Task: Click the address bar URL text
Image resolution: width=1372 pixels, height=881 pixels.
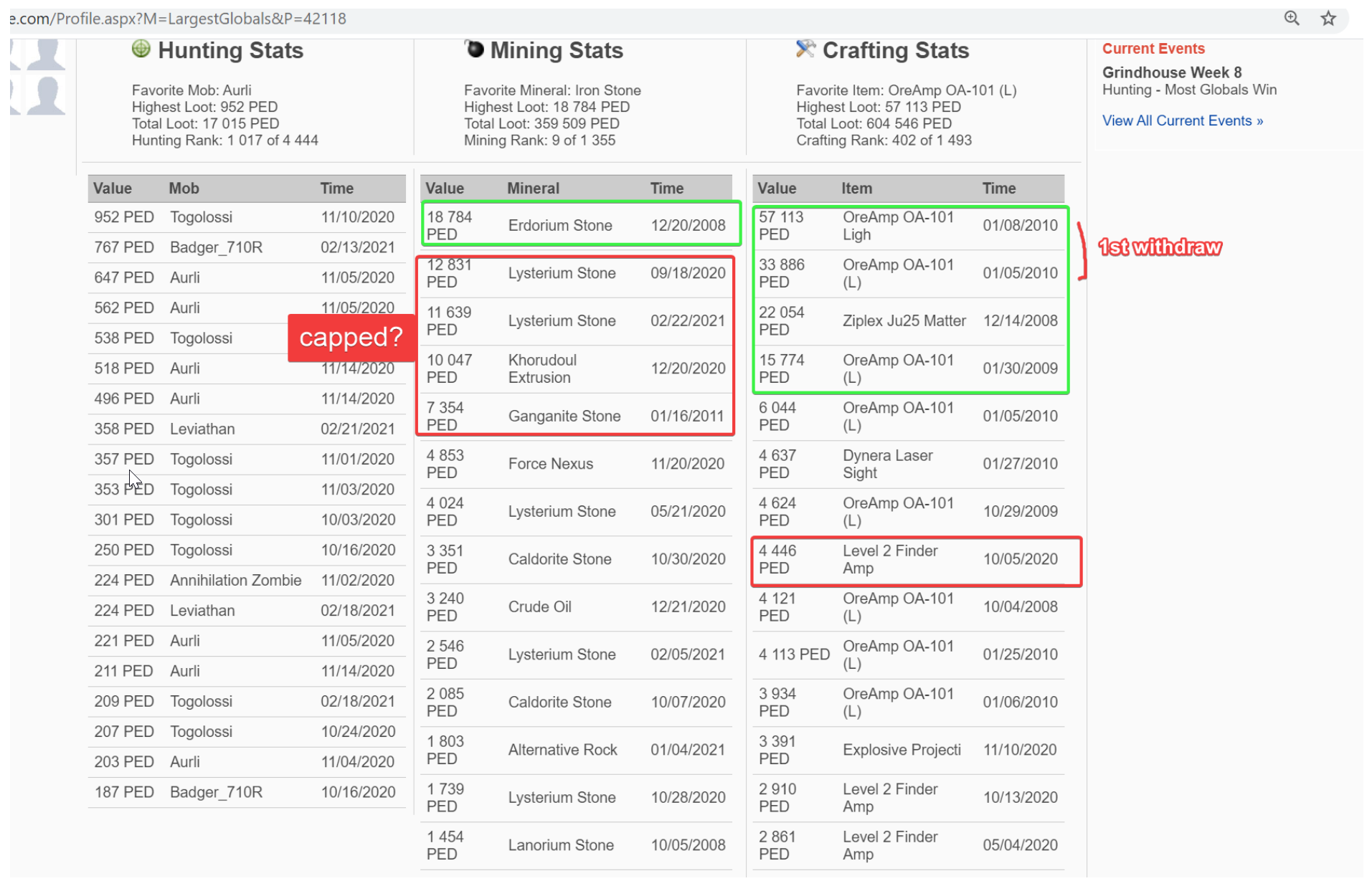Action: tap(179, 19)
